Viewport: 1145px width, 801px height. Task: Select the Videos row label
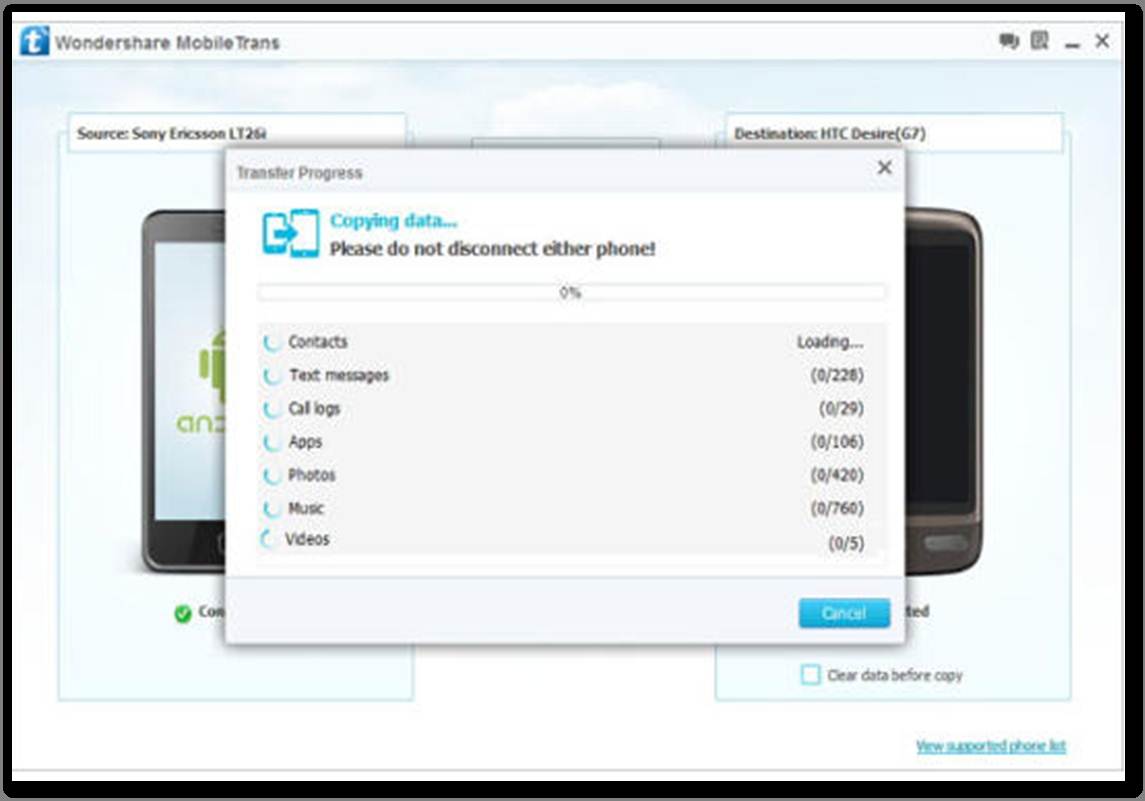(307, 539)
